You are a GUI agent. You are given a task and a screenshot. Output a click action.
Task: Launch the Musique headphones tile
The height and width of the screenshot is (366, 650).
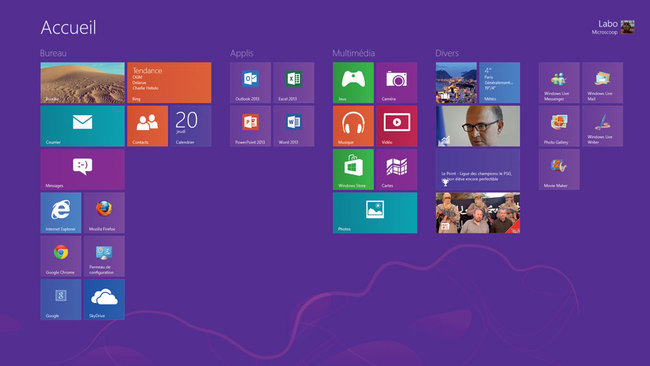353,126
